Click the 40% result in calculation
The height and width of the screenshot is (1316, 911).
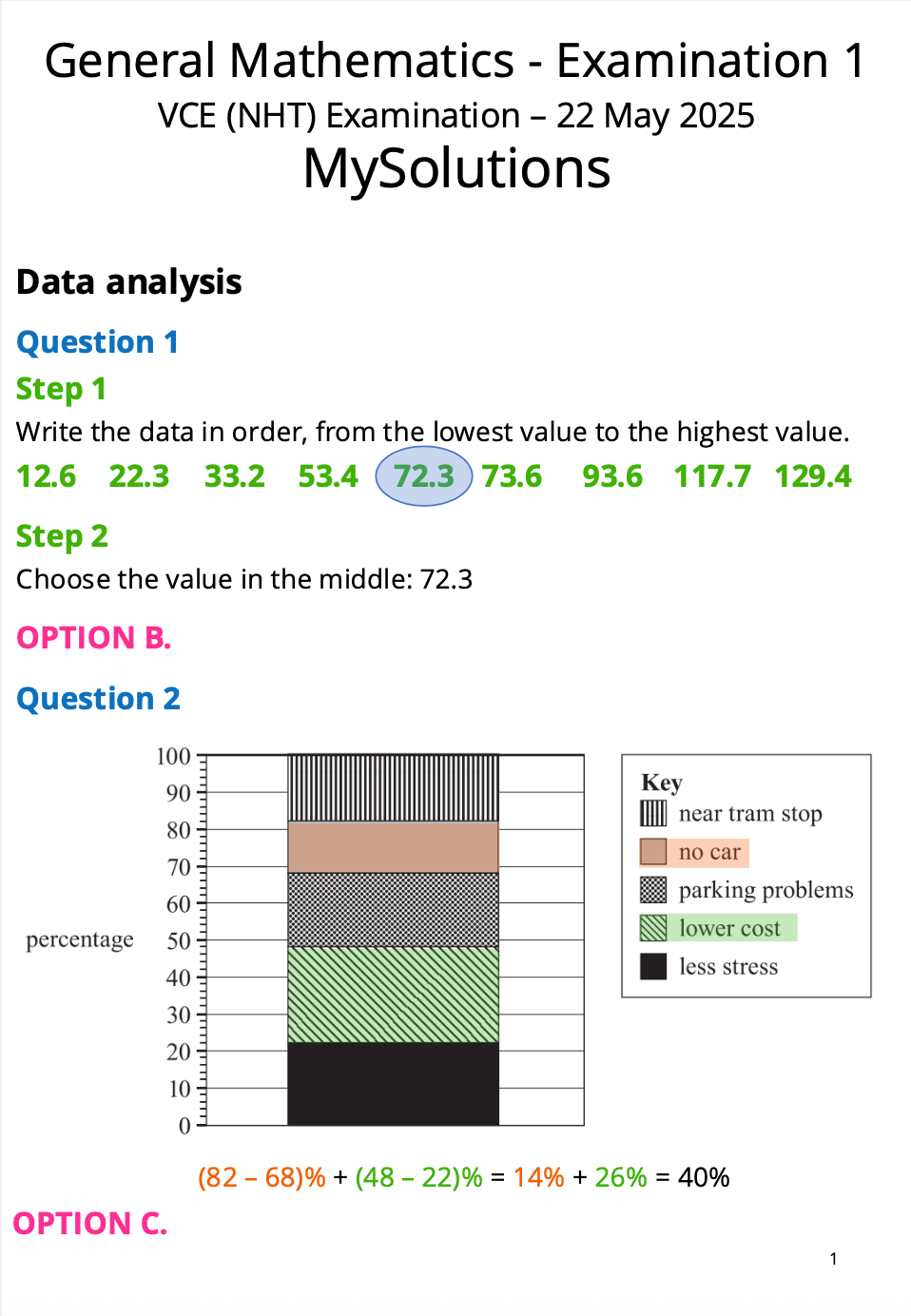point(704,1177)
